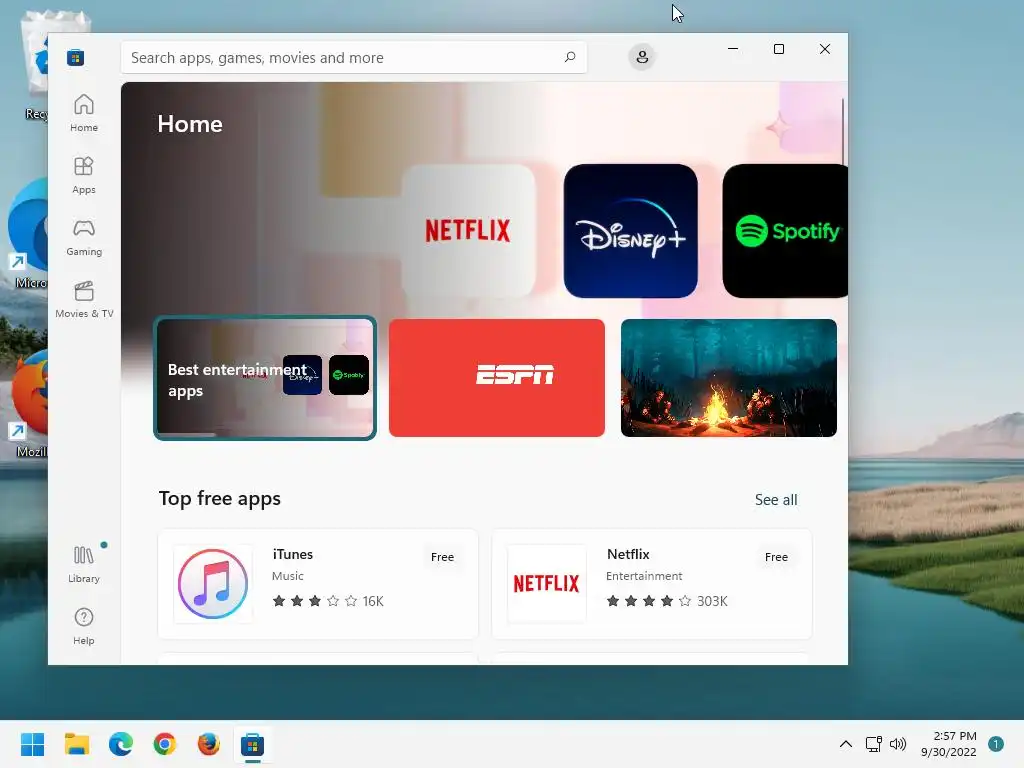The height and width of the screenshot is (768, 1024).
Task: Select Best entertainment apps banner card
Action: (264, 378)
